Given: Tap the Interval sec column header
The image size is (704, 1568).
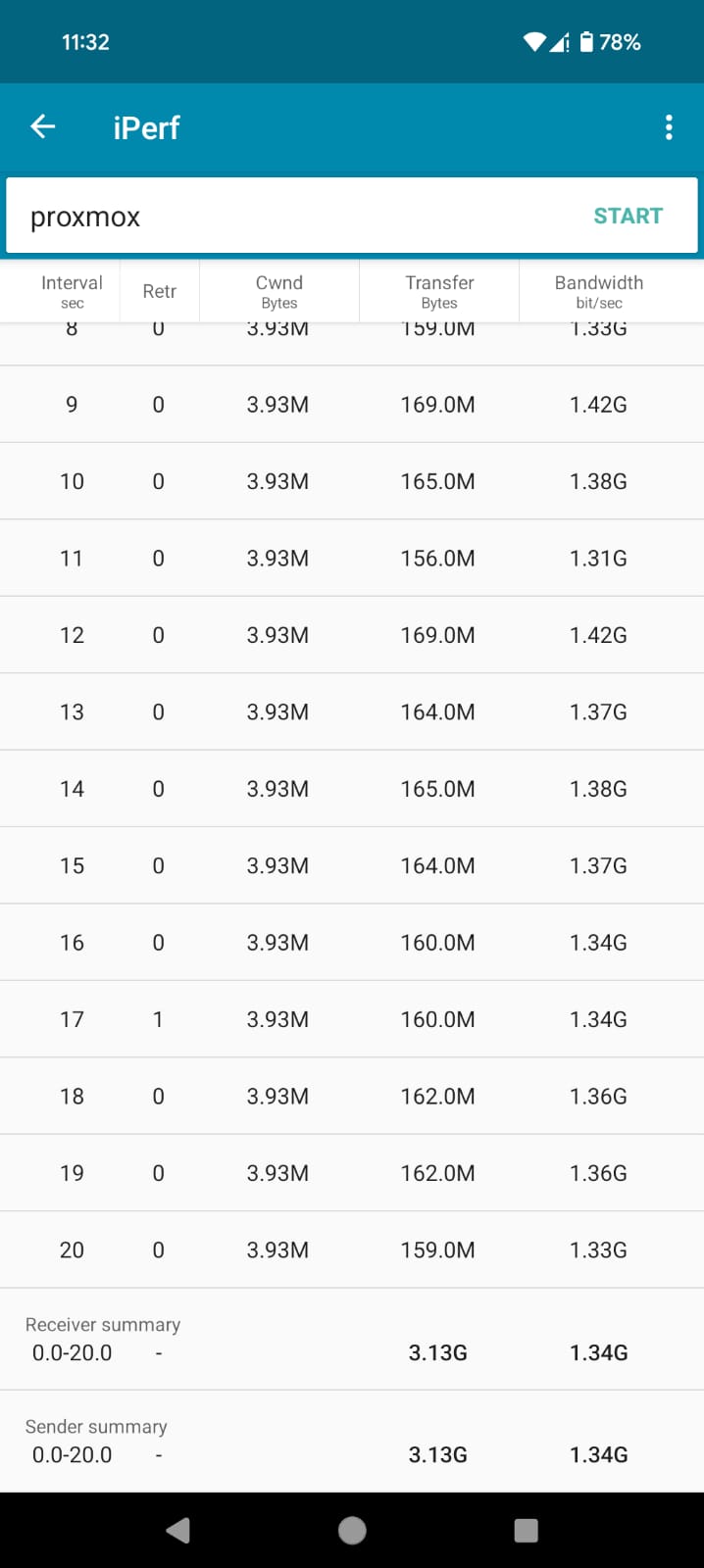Looking at the screenshot, I should pos(72,291).
